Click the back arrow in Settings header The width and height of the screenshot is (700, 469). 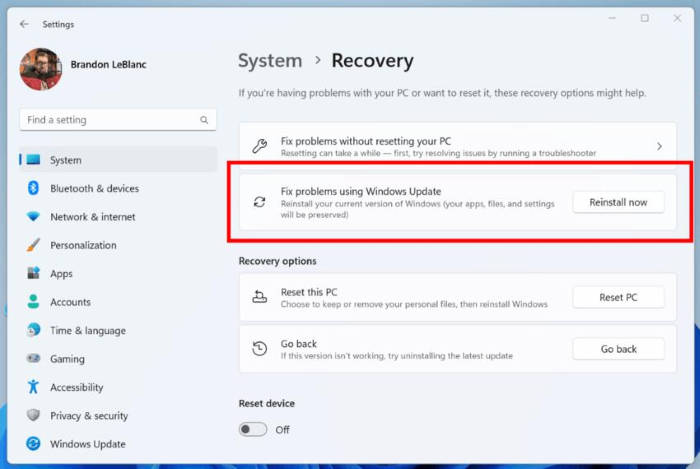pos(24,24)
